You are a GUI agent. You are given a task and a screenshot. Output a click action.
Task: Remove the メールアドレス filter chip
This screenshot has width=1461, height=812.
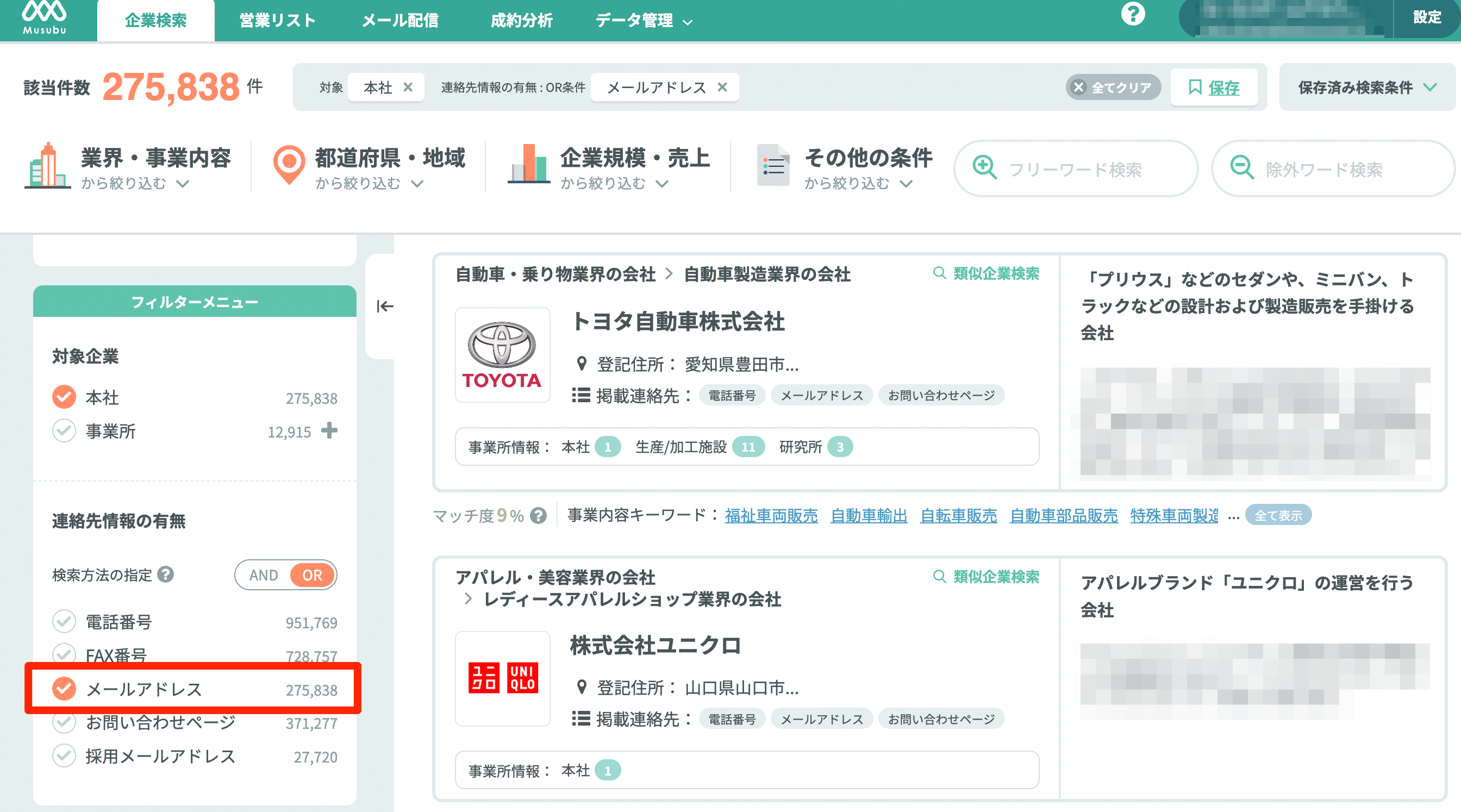point(722,88)
